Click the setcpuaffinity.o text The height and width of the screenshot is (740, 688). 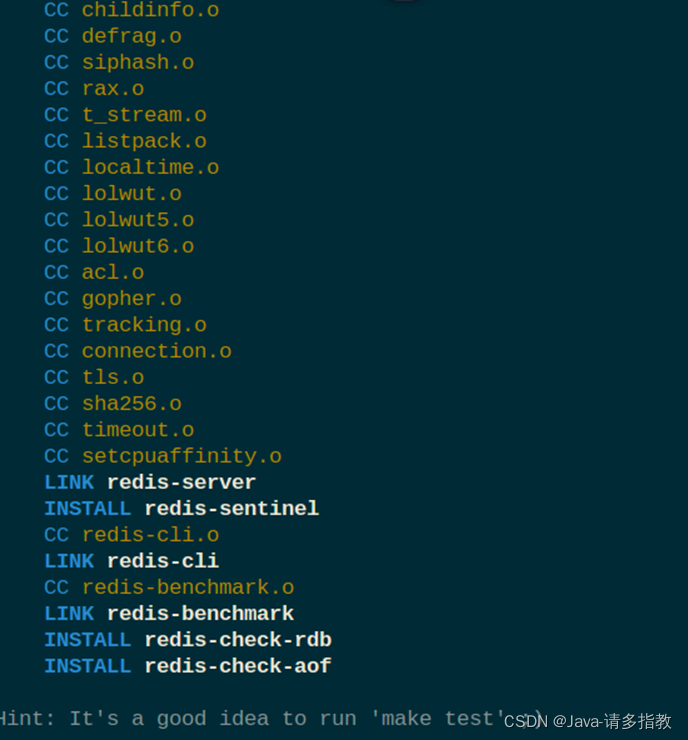coord(181,456)
